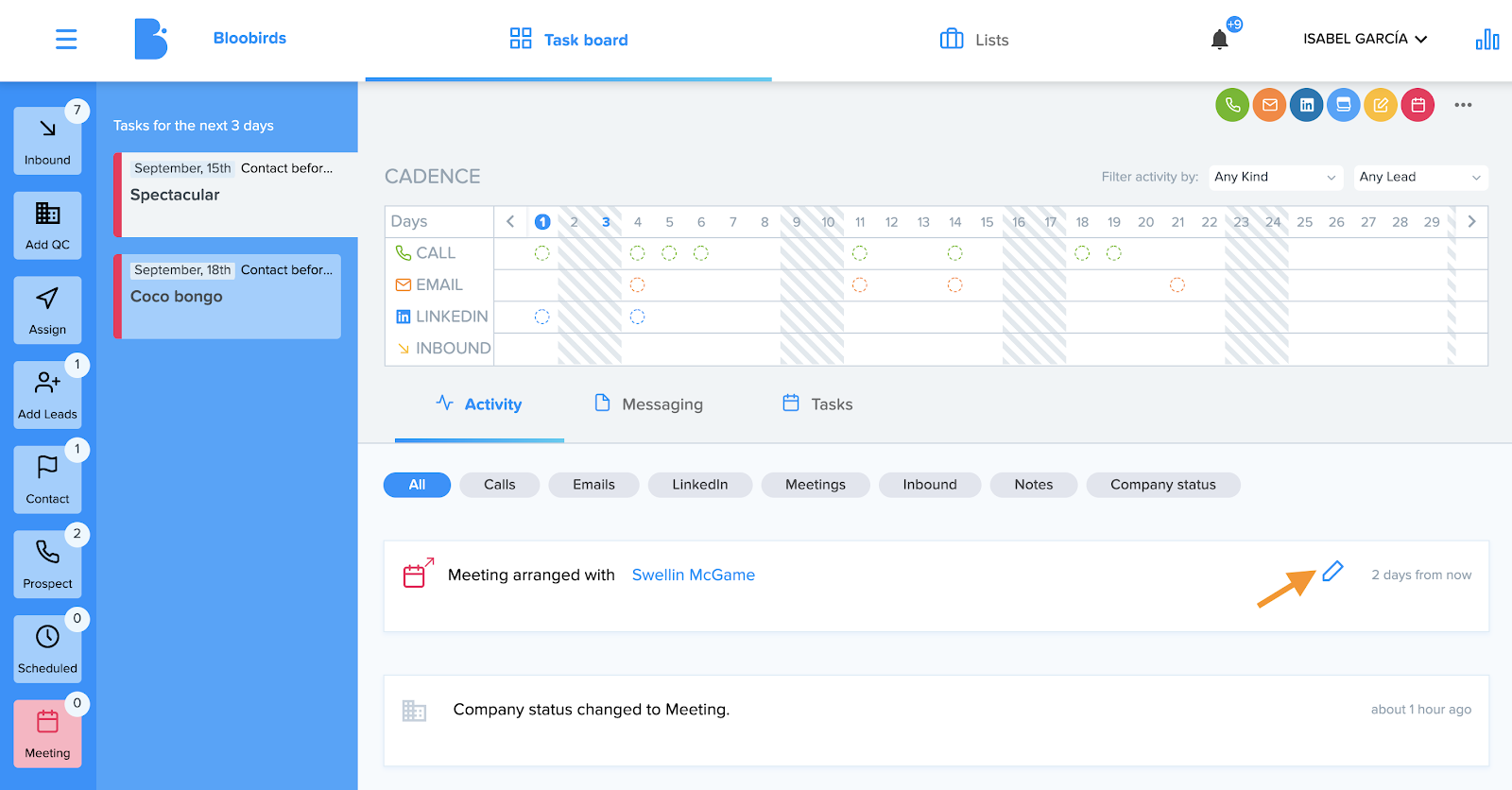Viewport: 1512px width, 790px height.
Task: Select the Activity tab
Action: pos(479,404)
